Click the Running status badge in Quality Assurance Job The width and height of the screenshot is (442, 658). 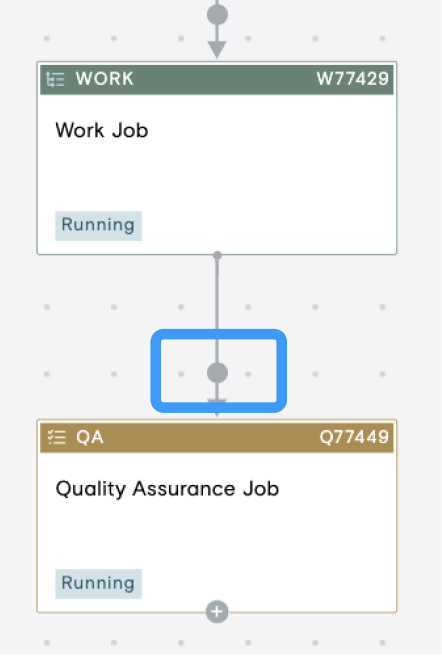[98, 584]
